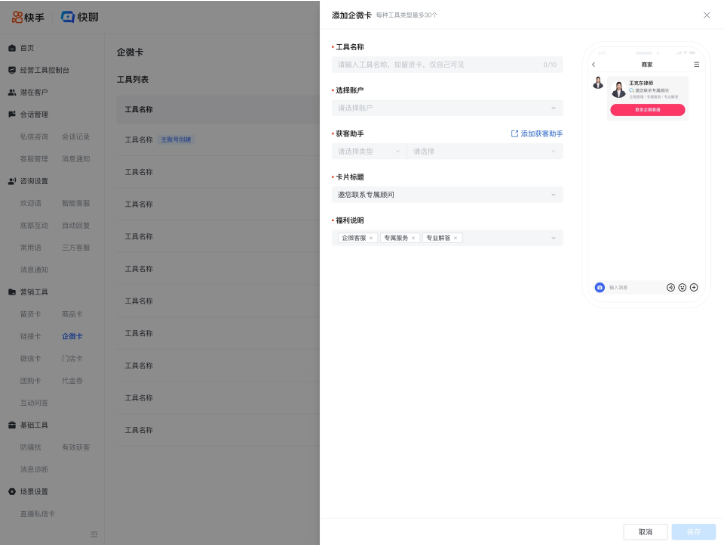Open 底部互动 in the sidebar
The height and width of the screenshot is (545, 726).
pyautogui.click(x=34, y=226)
